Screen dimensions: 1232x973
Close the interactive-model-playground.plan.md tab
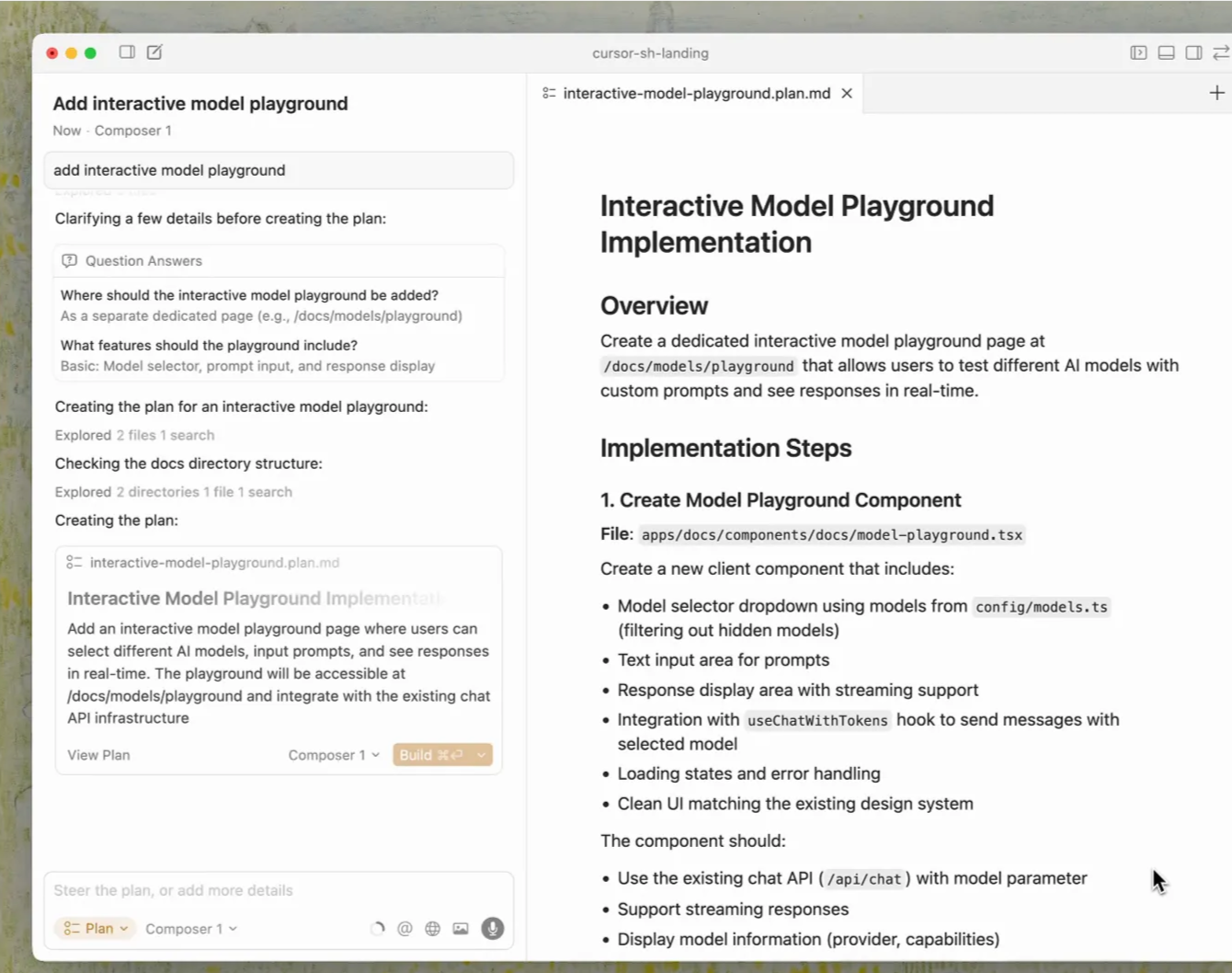point(847,94)
